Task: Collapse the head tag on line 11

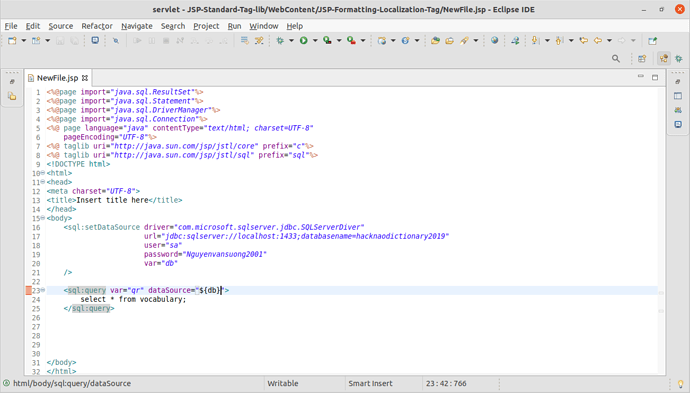Action: [43, 182]
